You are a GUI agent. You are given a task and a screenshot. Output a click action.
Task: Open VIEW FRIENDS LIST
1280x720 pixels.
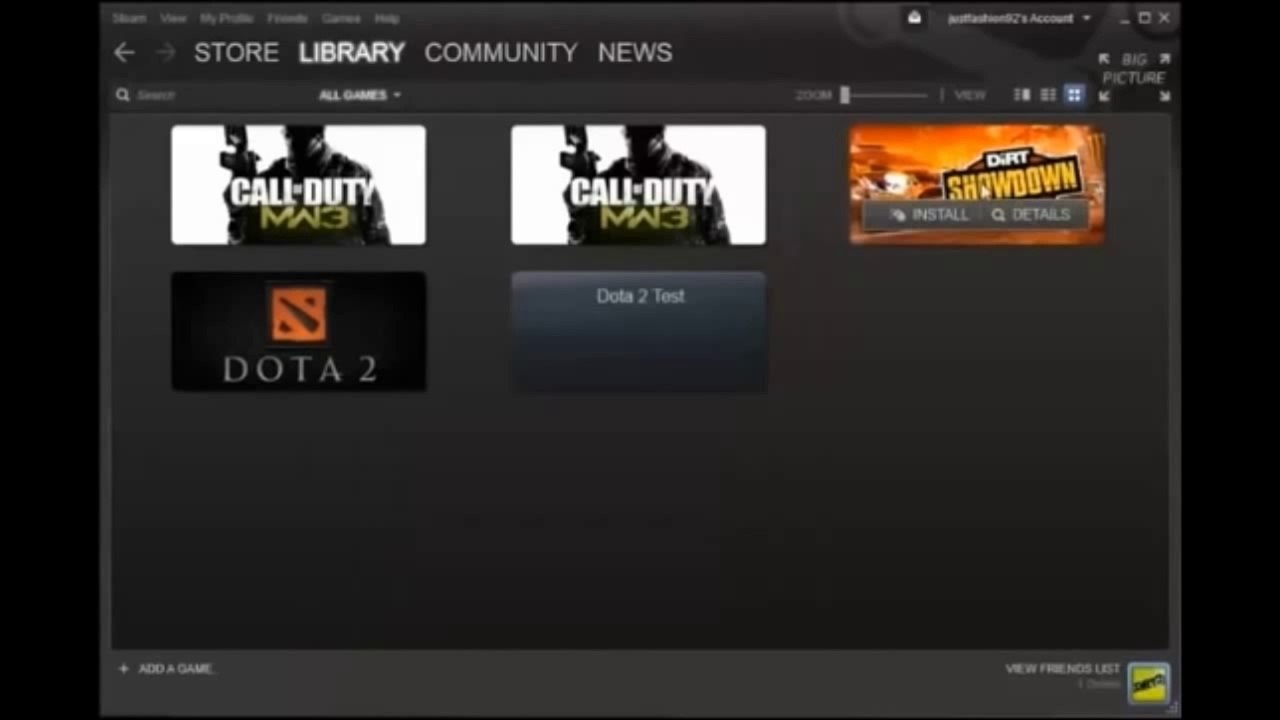pos(1063,669)
